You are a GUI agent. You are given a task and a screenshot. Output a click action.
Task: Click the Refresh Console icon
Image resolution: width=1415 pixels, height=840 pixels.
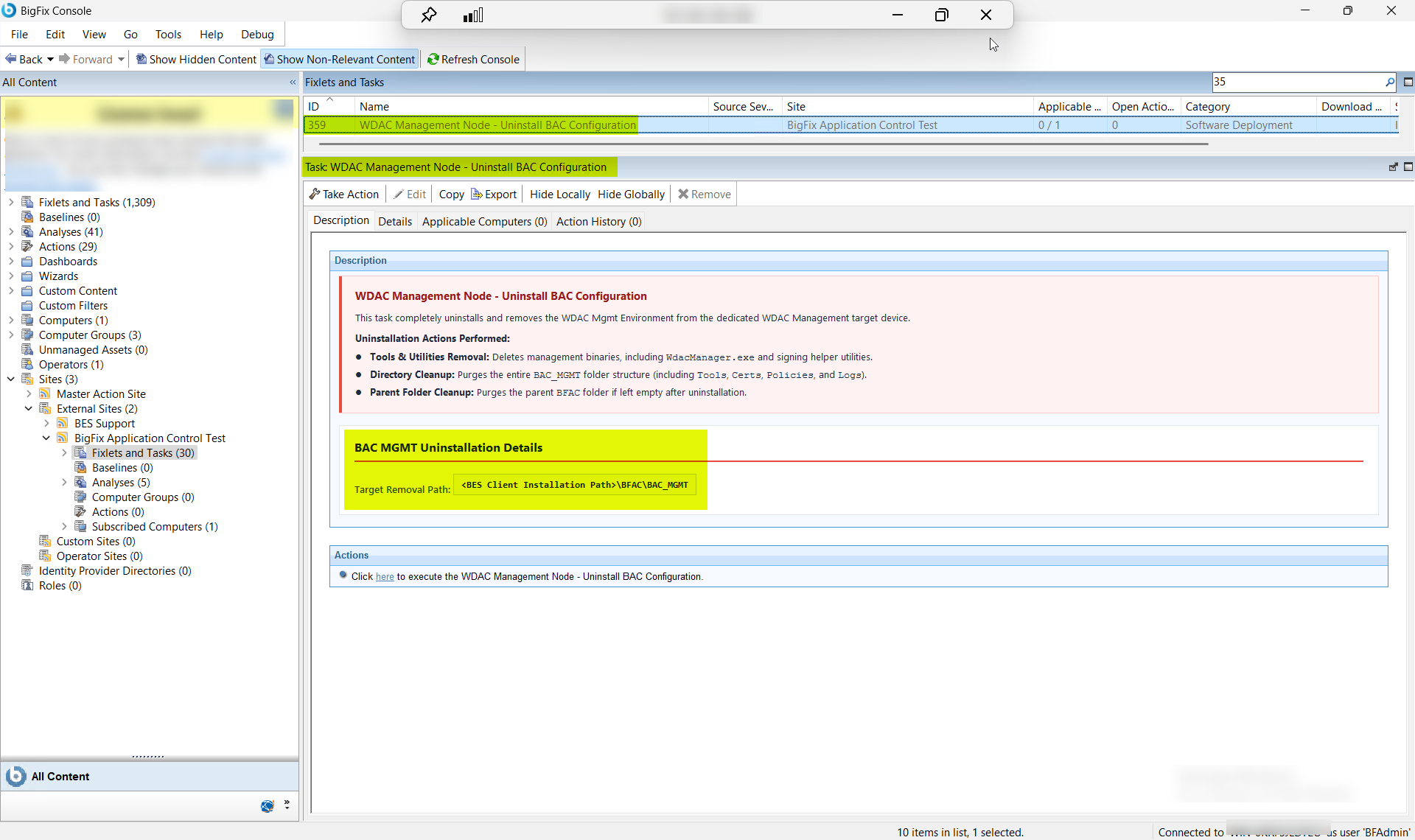433,59
